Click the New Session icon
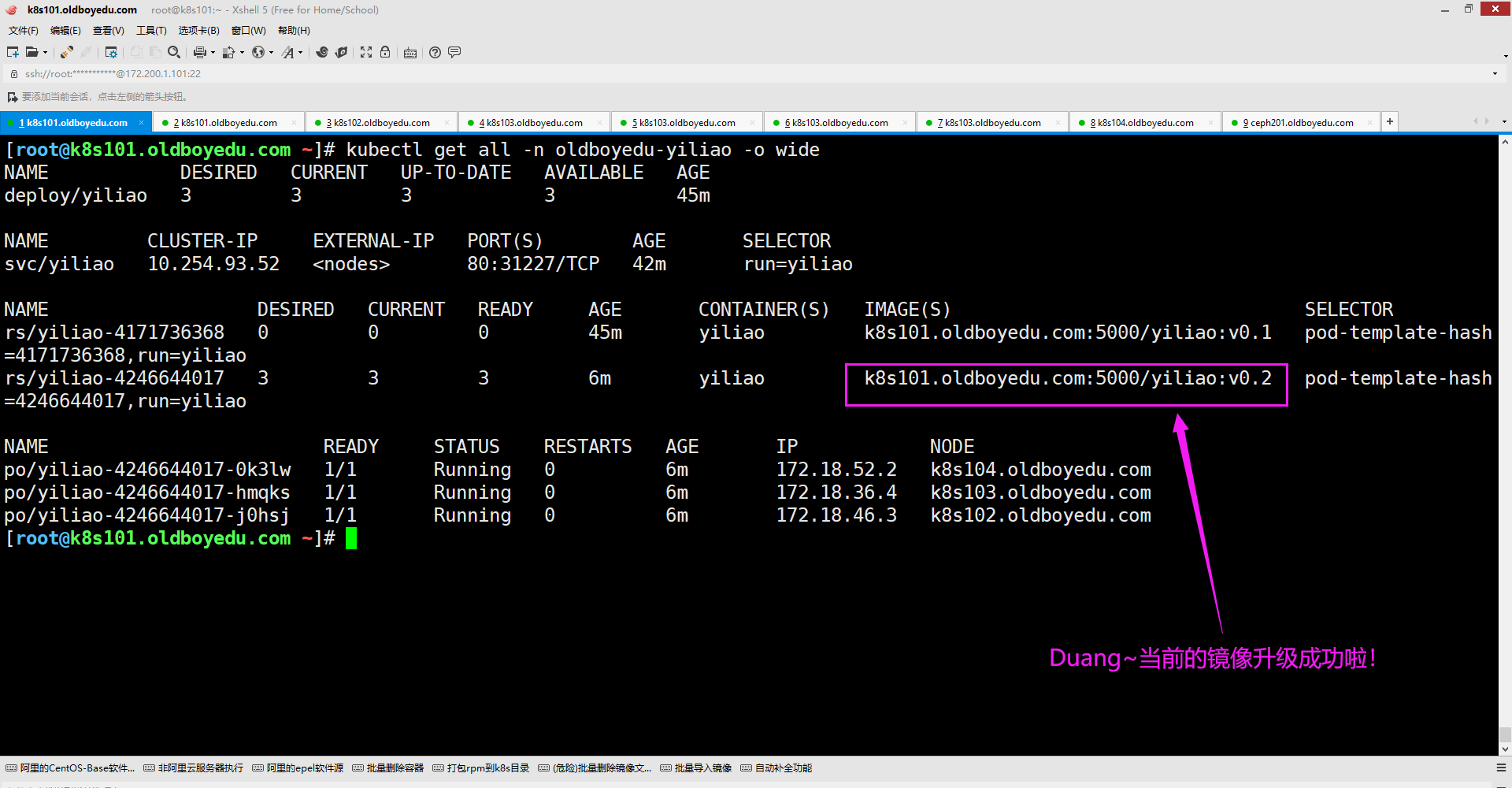 click(x=13, y=52)
